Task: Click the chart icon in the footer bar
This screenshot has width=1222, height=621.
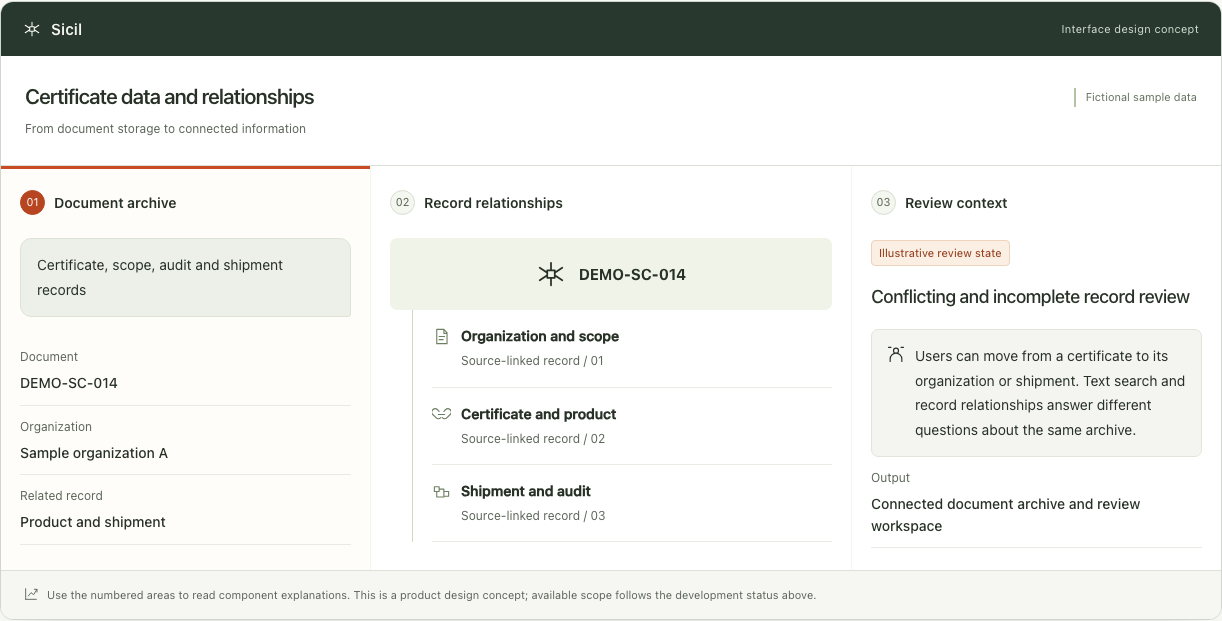Action: [x=32, y=594]
